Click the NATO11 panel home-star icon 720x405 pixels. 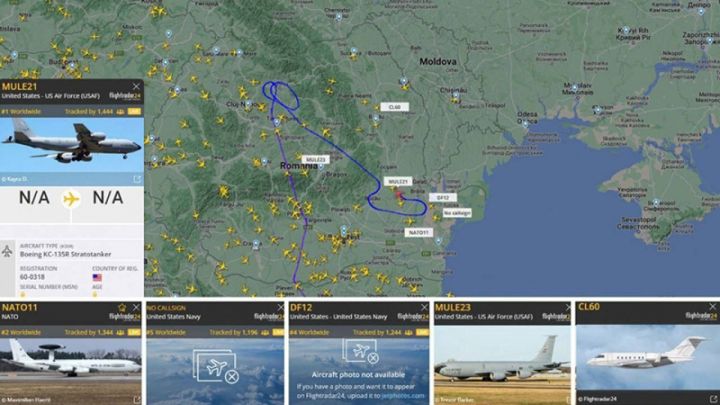[x=122, y=308]
